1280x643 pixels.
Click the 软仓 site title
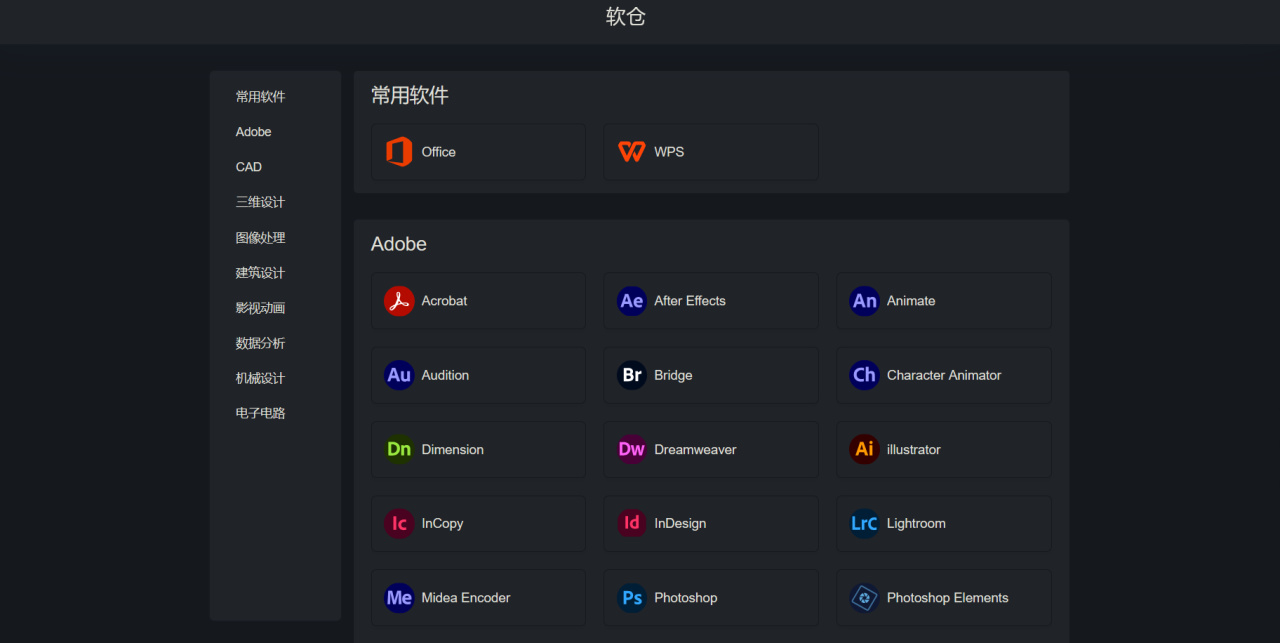click(626, 17)
